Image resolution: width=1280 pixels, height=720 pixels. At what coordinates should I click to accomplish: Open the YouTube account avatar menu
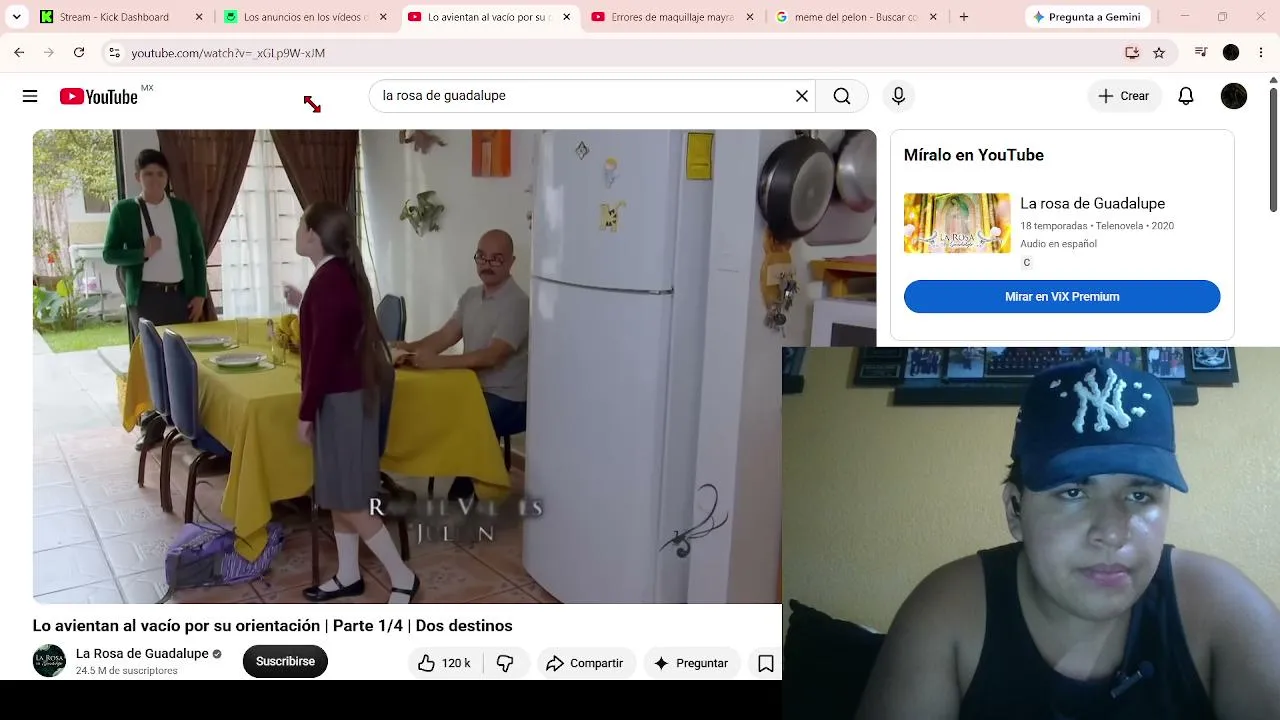click(x=1234, y=96)
